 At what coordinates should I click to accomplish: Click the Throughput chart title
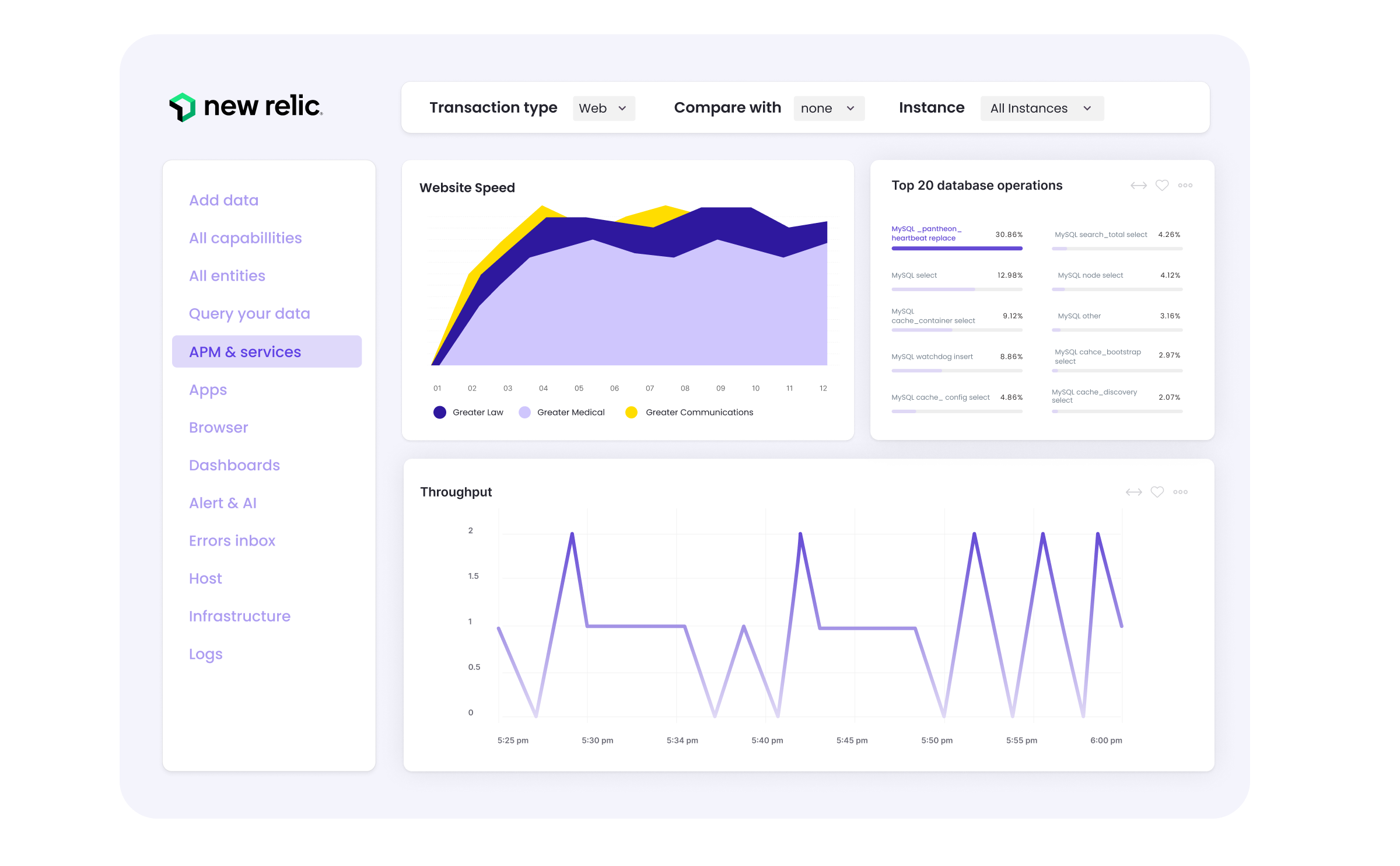[x=456, y=492]
